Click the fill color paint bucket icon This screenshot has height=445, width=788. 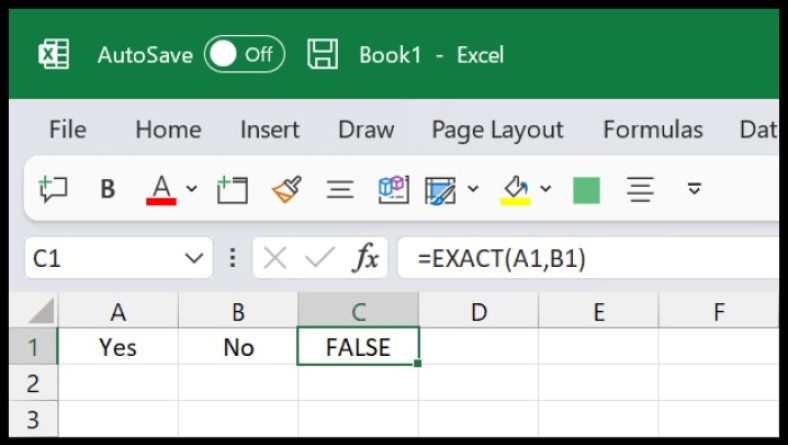[515, 189]
